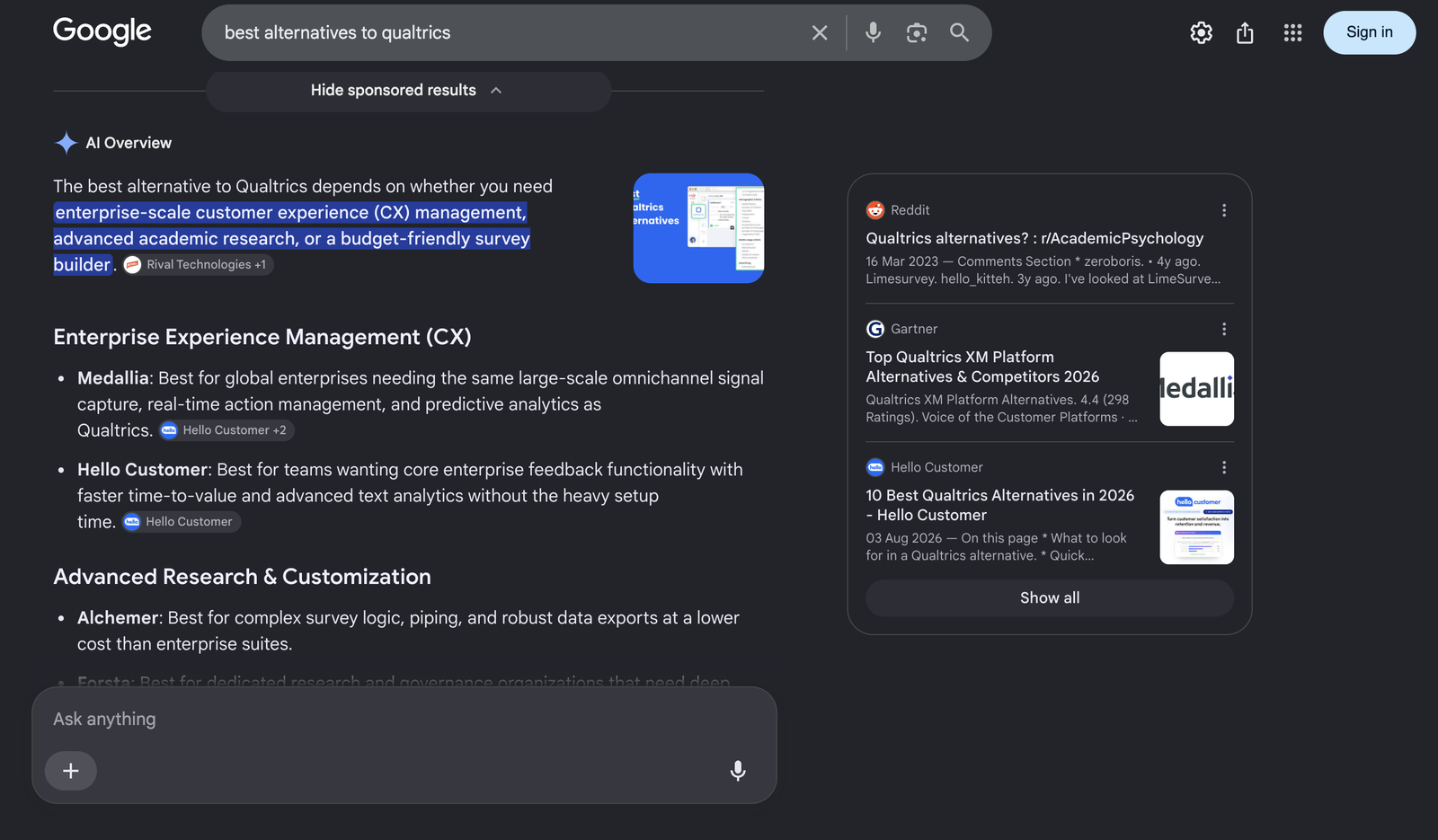This screenshot has width=1438, height=840.
Task: Open Reddit Qualtrics alternatives thread
Action: [1034, 238]
